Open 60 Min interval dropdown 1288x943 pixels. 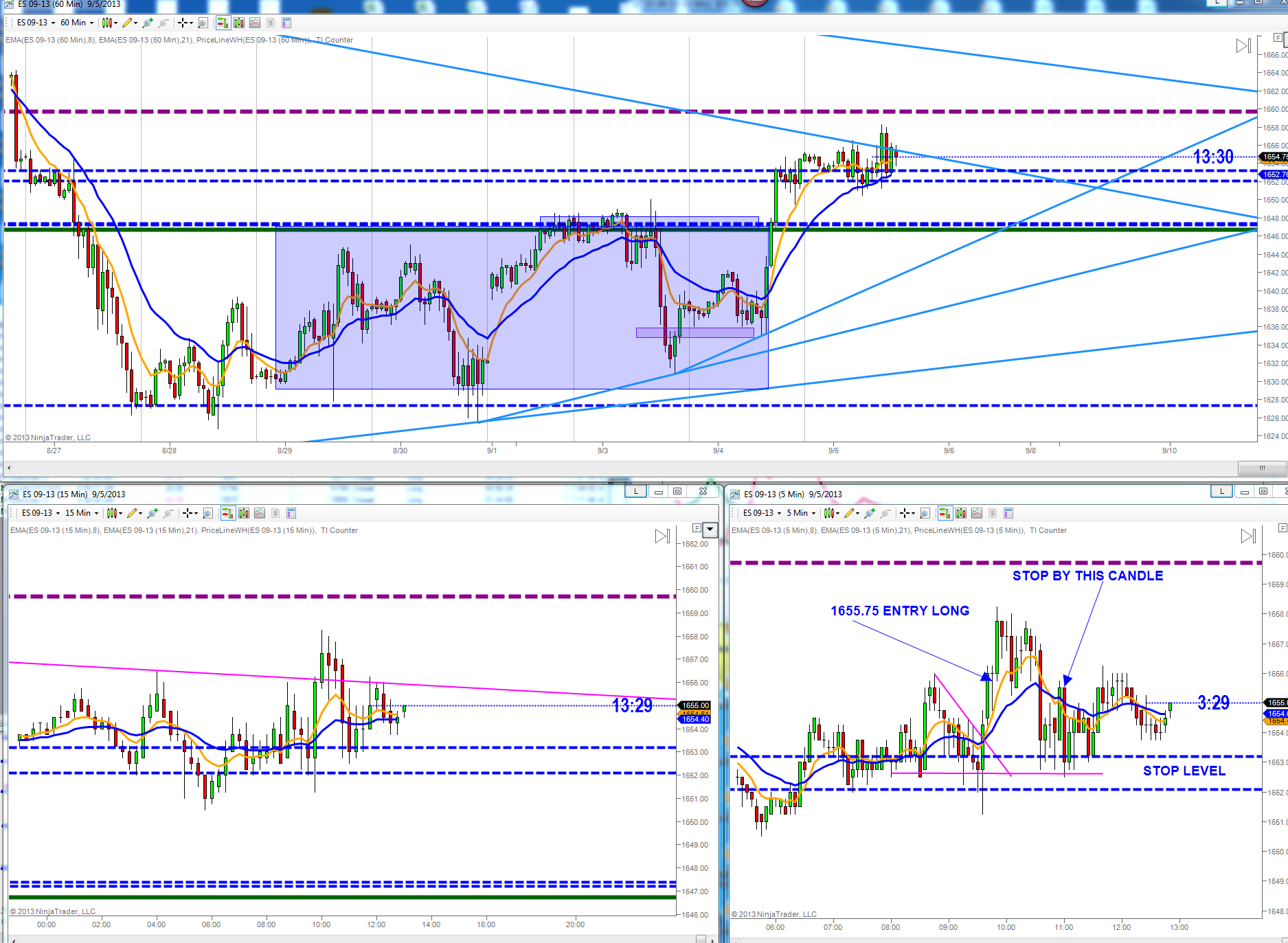(x=77, y=23)
